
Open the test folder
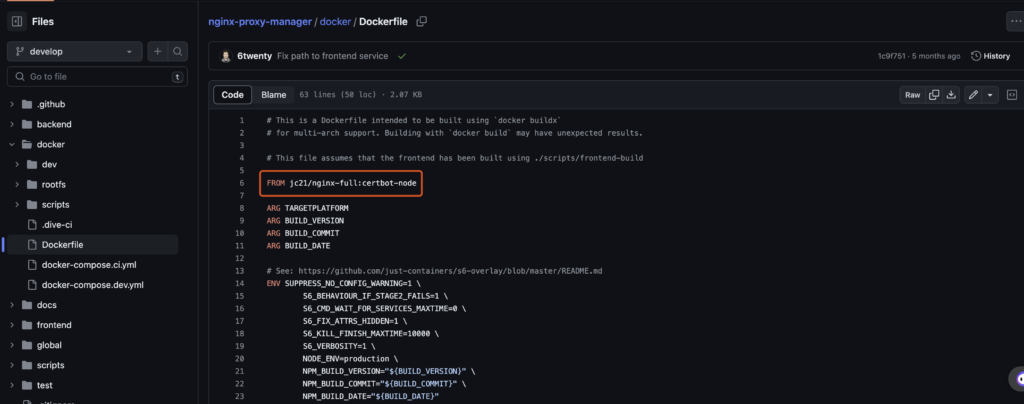tap(45, 385)
